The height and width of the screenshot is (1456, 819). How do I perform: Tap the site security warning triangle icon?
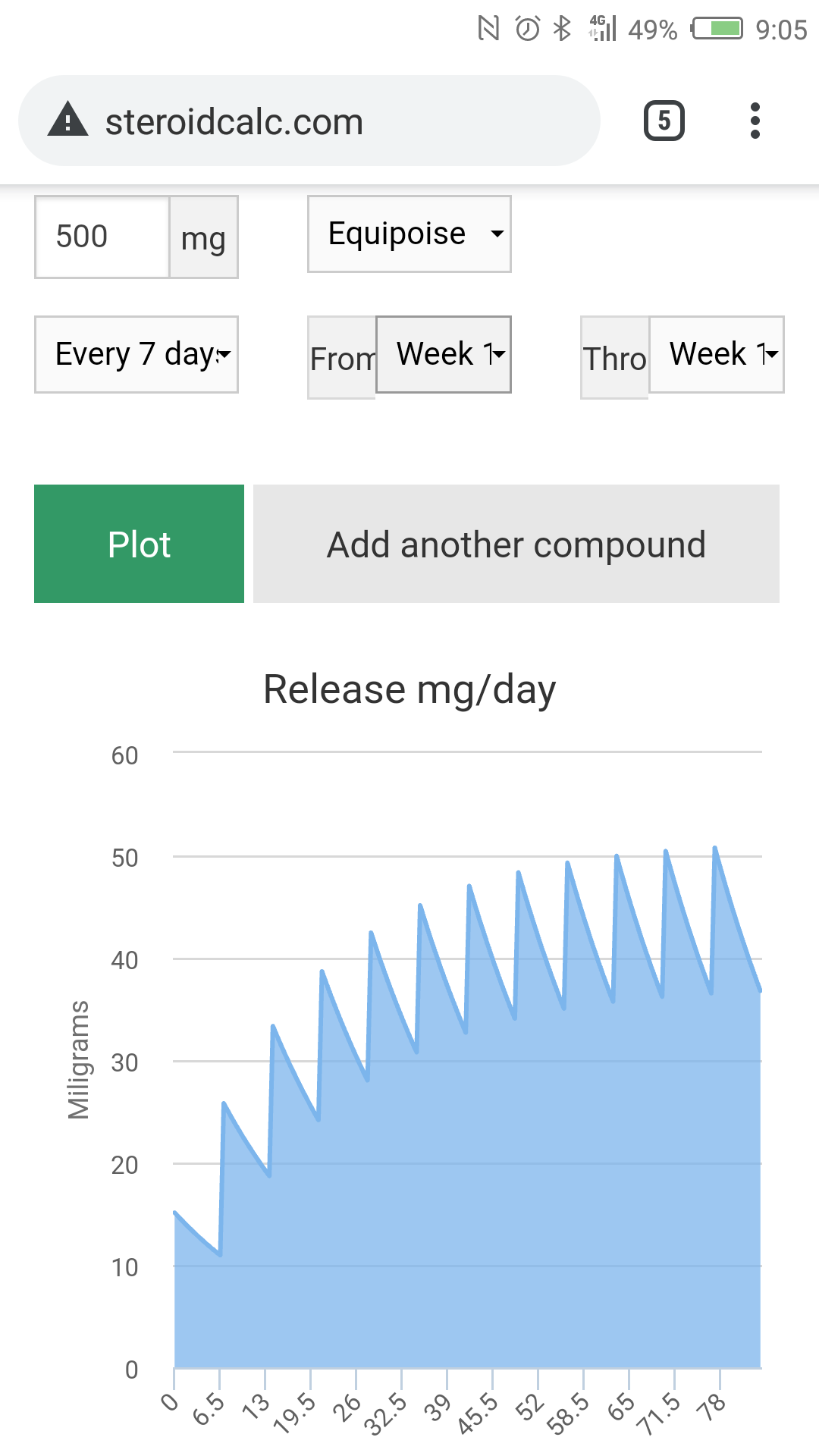(68, 121)
